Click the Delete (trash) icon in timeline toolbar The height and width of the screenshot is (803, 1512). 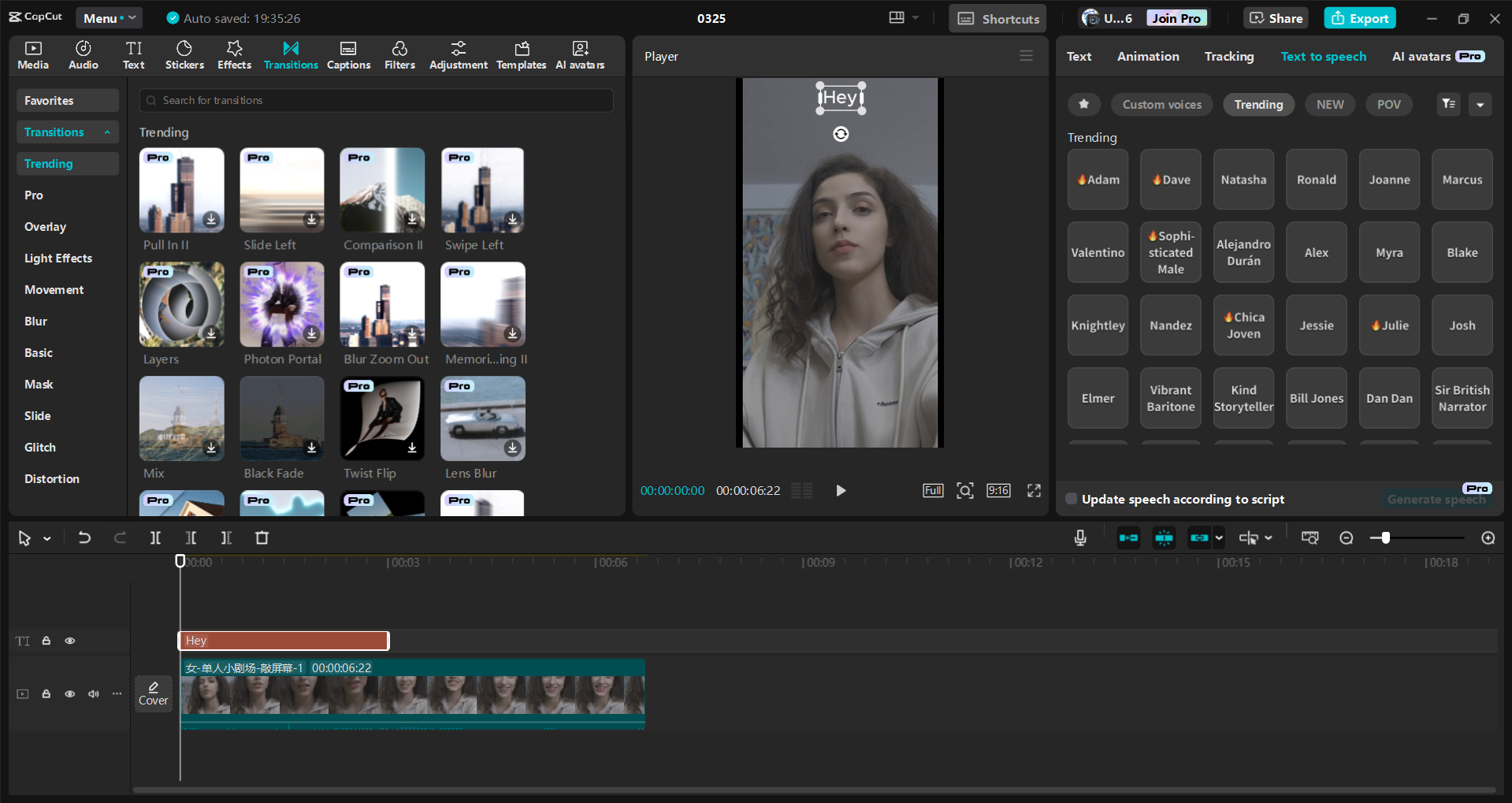point(262,537)
